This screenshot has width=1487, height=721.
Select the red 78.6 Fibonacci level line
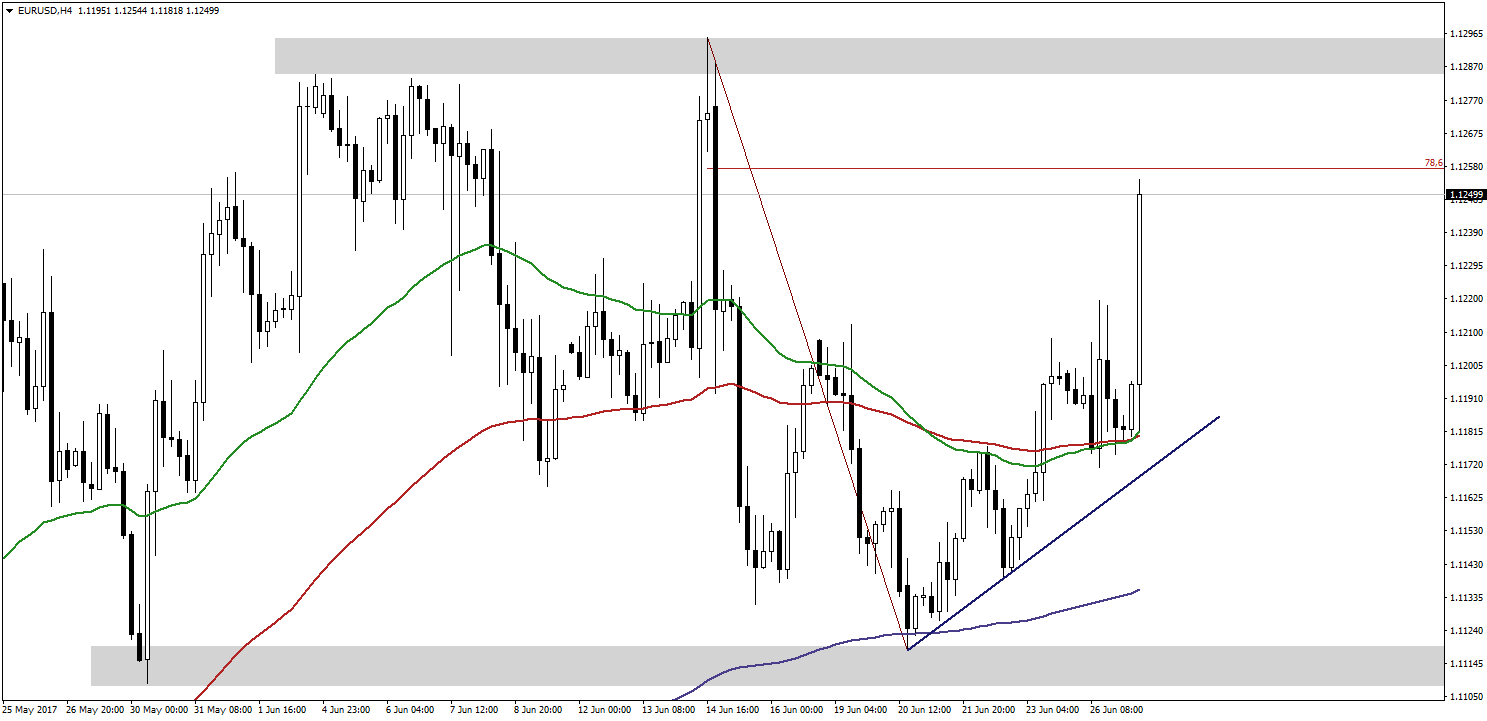point(1075,168)
